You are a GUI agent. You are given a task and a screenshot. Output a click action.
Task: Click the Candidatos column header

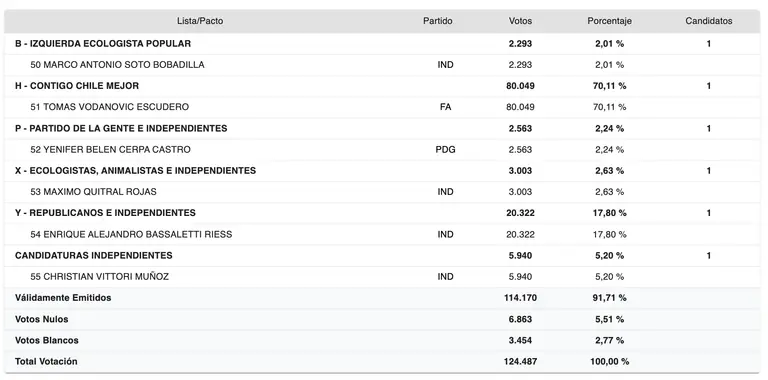[x=709, y=21]
